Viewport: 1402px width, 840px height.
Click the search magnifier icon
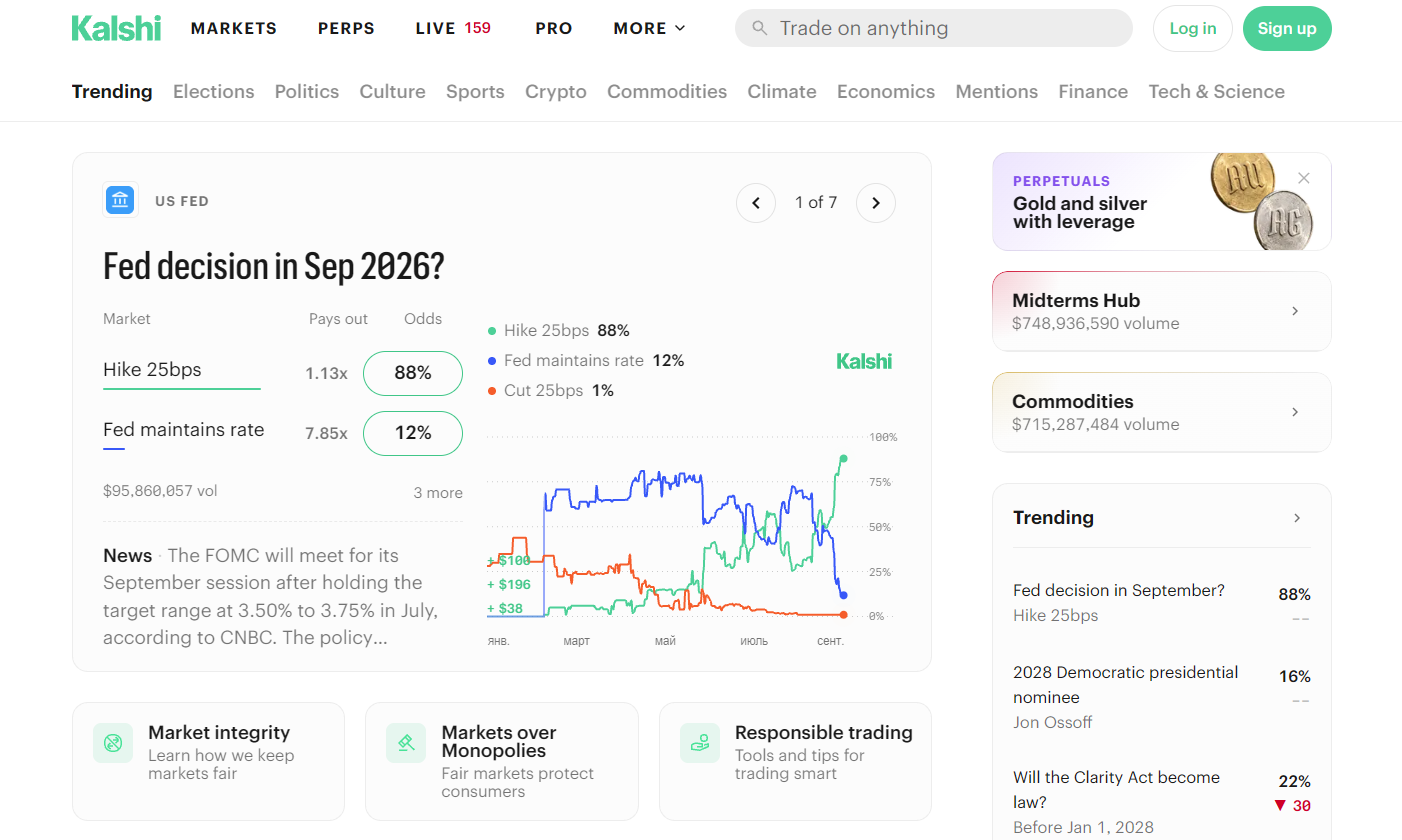point(760,28)
